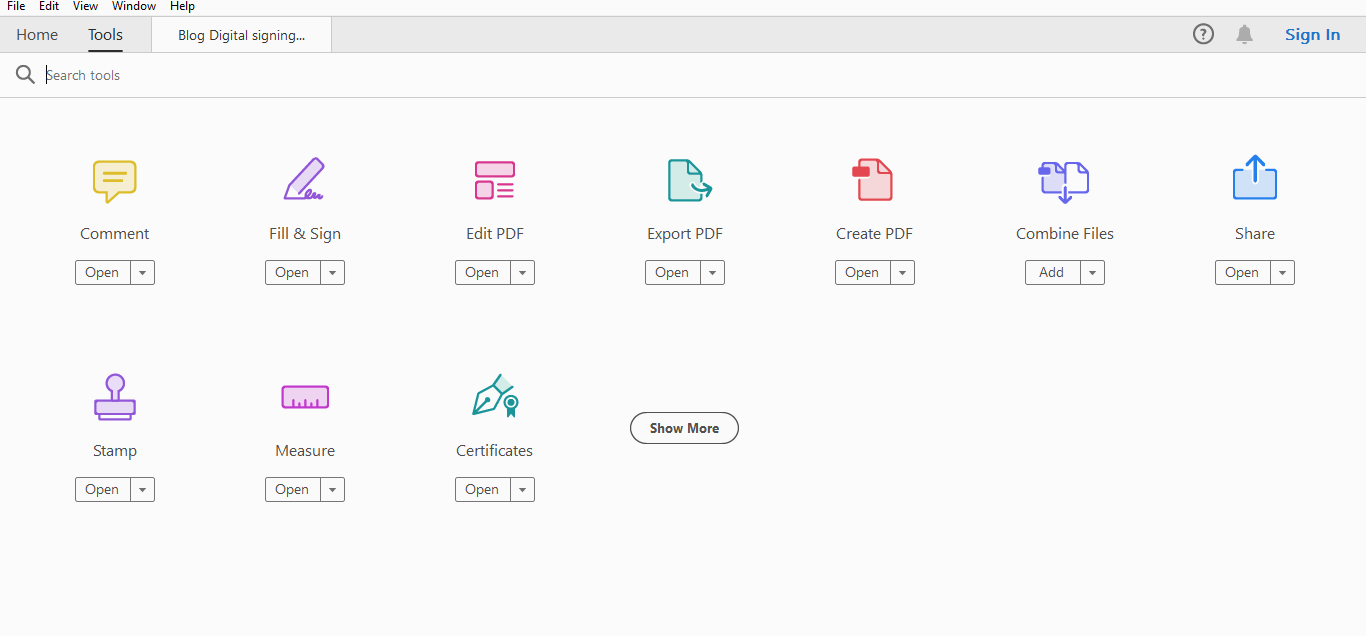Select the Blog Digital signing document tab

pos(240,34)
